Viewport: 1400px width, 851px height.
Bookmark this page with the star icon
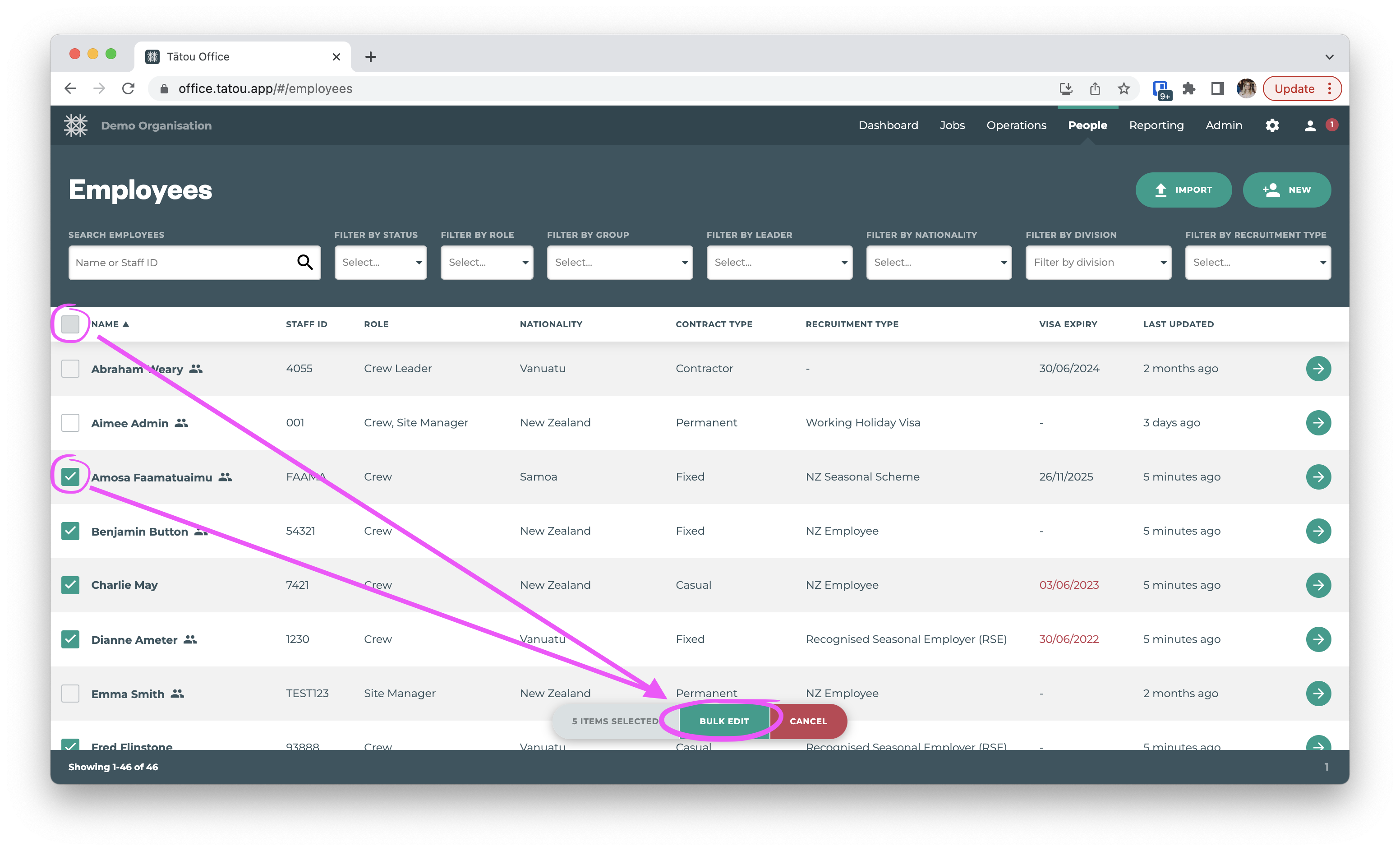[1124, 89]
